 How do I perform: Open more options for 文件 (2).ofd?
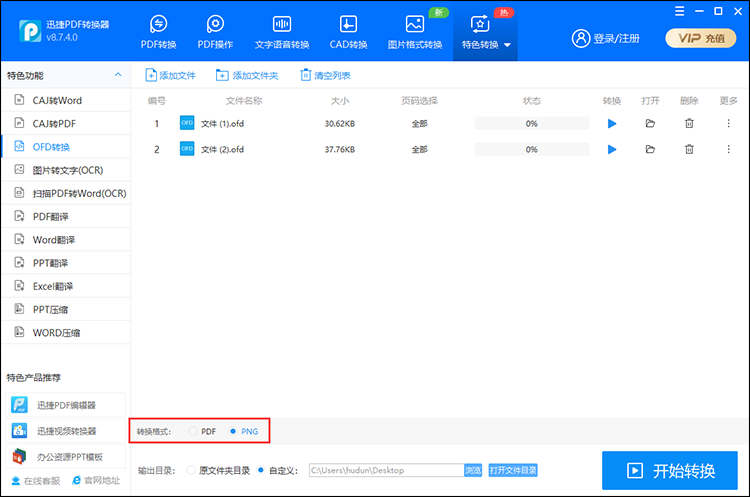coord(728,149)
